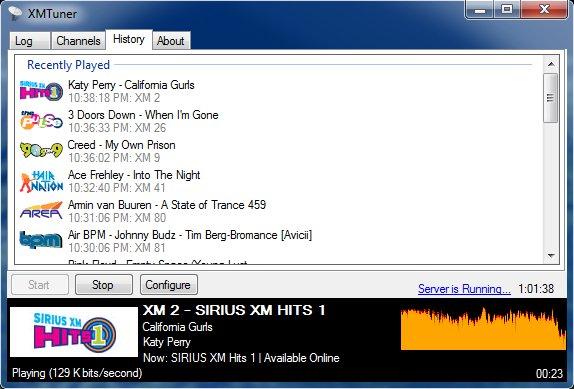This screenshot has width=574, height=389.
Task: Click the XM 2 - SIRIUS XM HITS 1 title
Action: [234, 310]
